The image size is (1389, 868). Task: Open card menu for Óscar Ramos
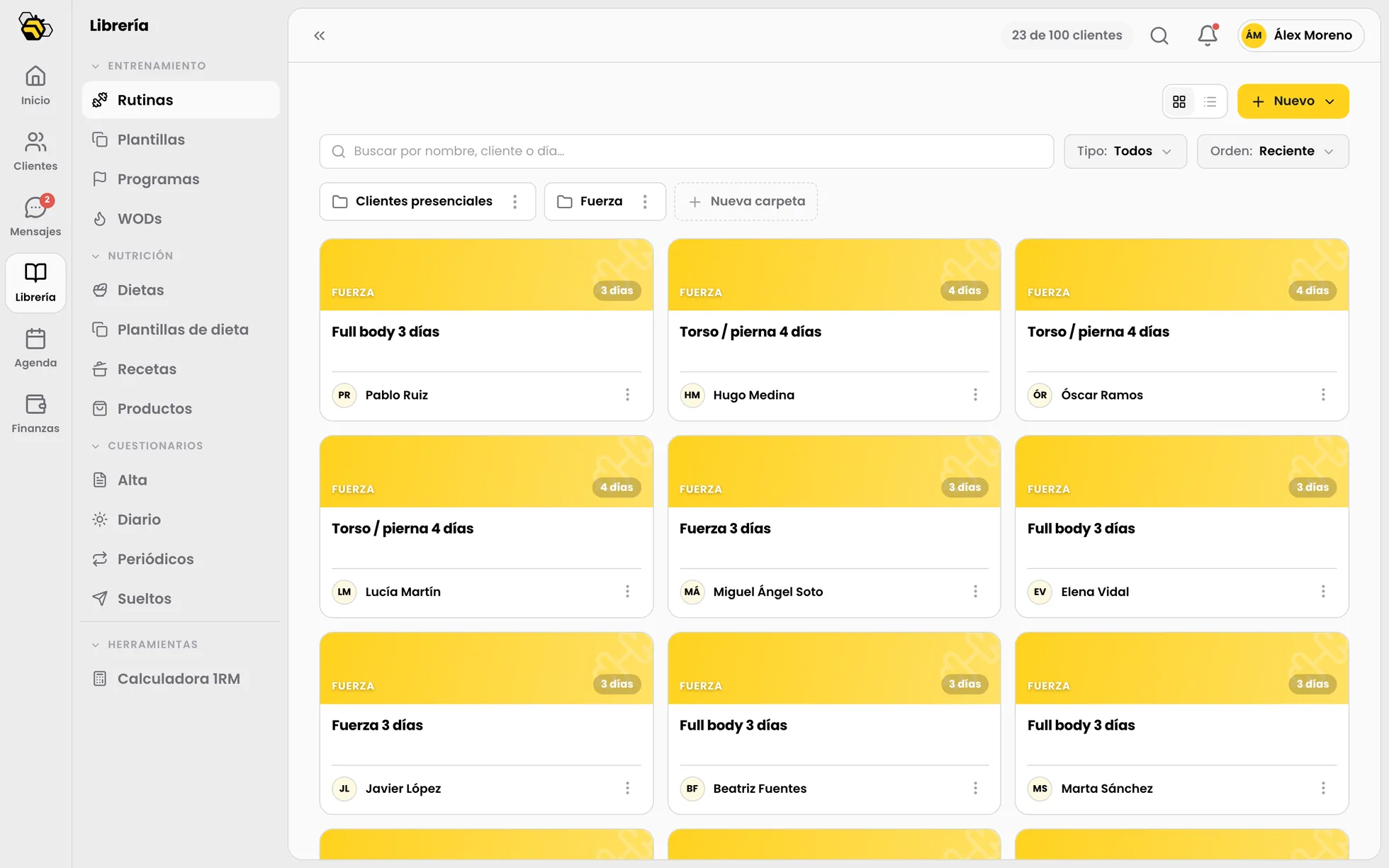1323,395
